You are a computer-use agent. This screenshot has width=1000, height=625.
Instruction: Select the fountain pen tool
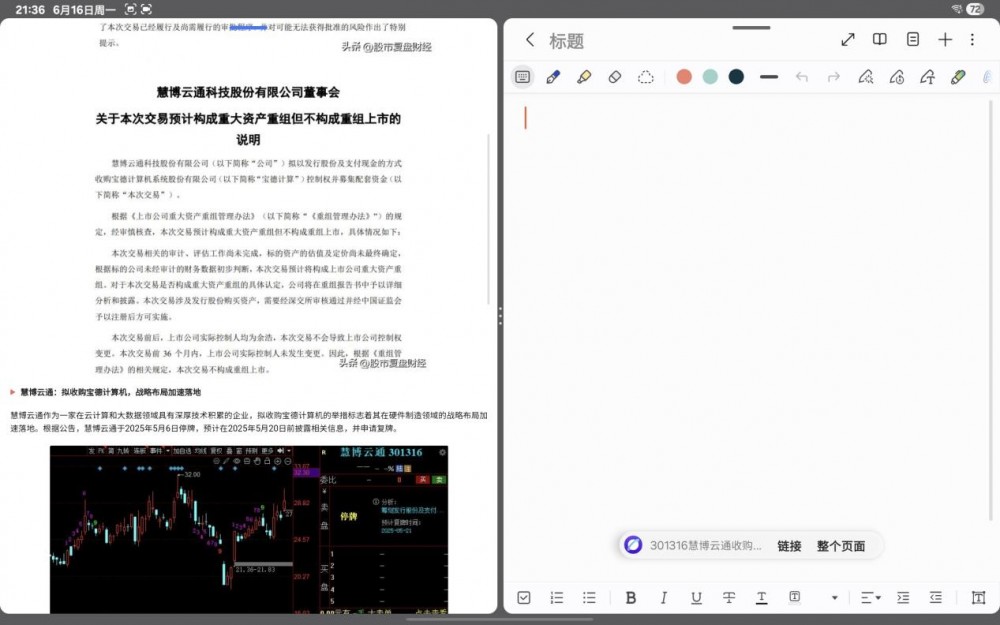click(x=553, y=77)
